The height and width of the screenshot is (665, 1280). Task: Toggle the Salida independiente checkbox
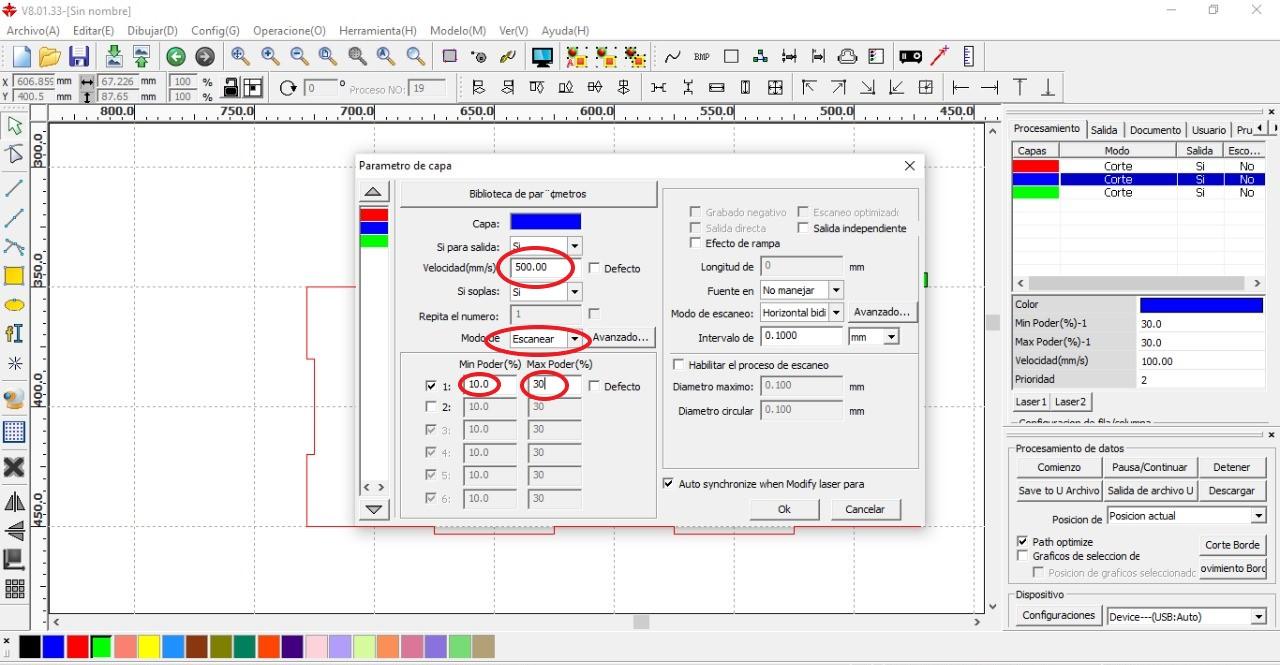(x=803, y=228)
